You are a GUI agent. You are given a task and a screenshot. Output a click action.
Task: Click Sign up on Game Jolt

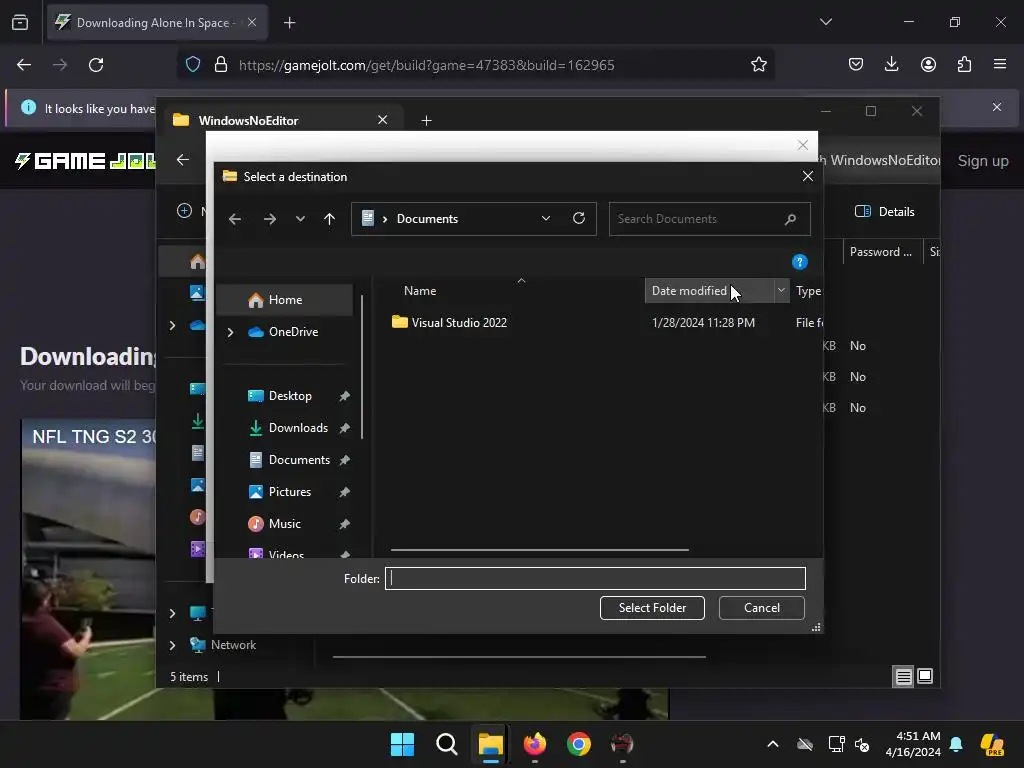(983, 161)
